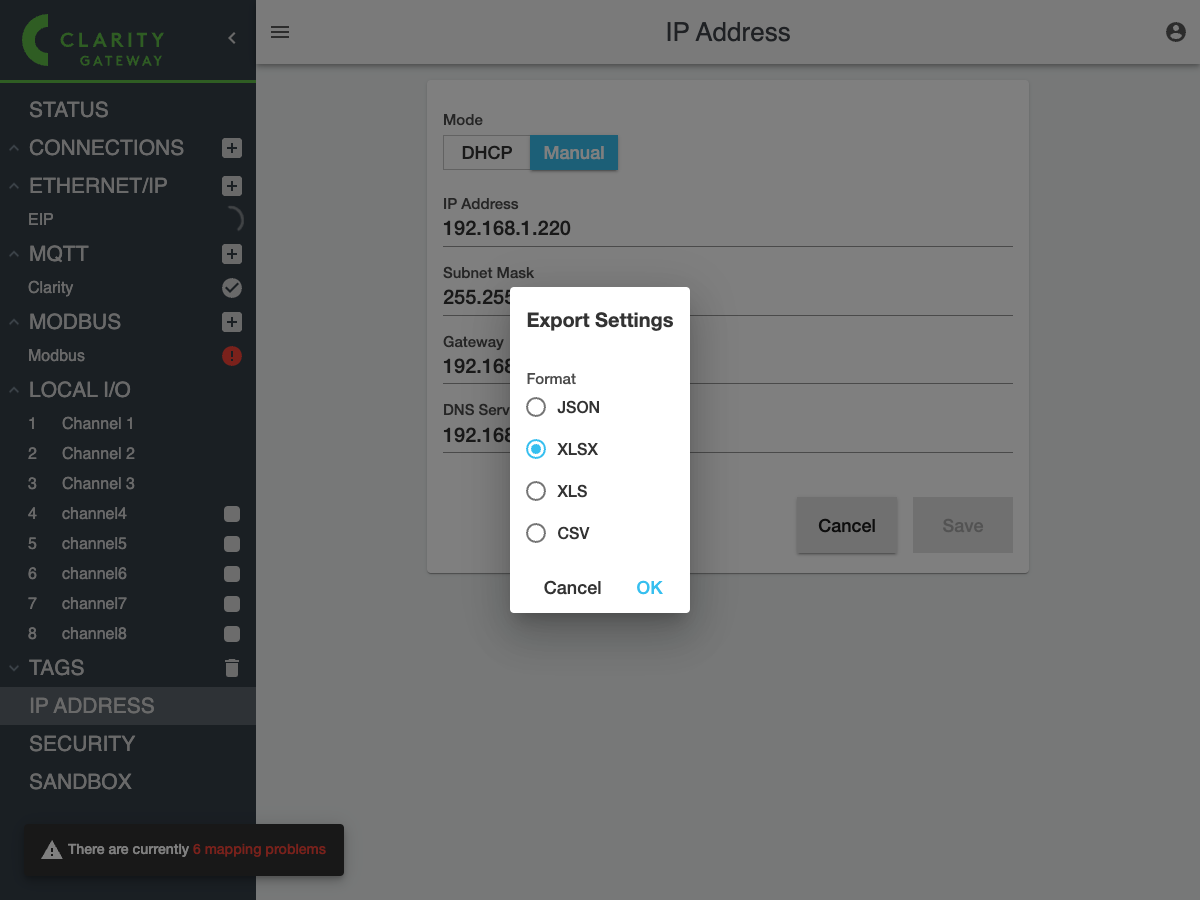
Task: Select XLS export format
Action: (x=537, y=491)
